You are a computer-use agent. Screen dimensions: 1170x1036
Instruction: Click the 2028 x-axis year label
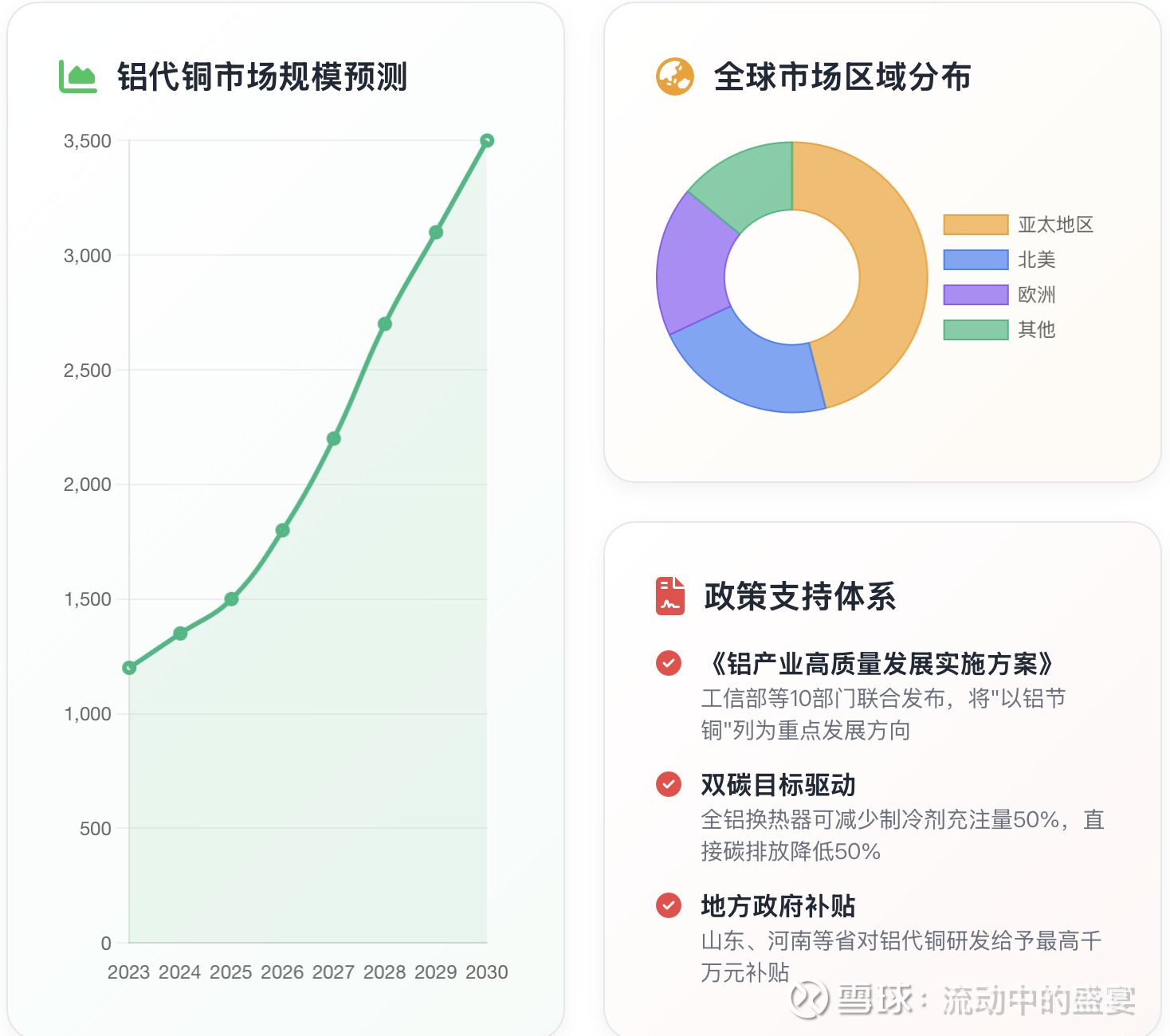pos(385,972)
